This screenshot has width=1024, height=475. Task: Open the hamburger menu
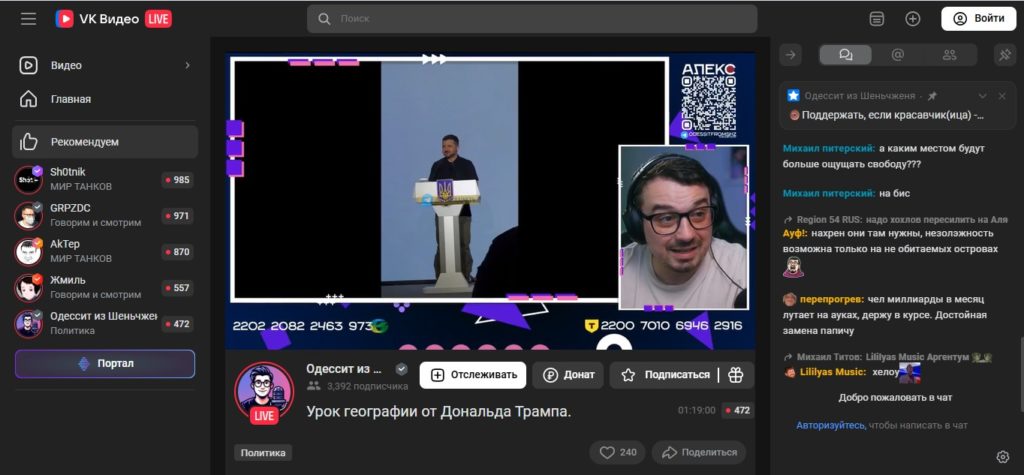coord(28,18)
